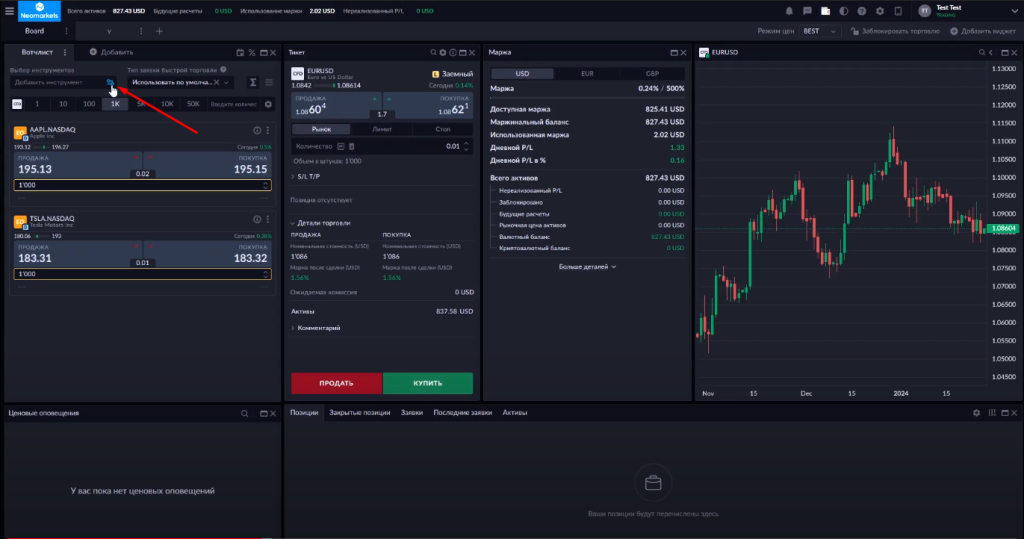Expand the Комментарий section

click(x=316, y=328)
